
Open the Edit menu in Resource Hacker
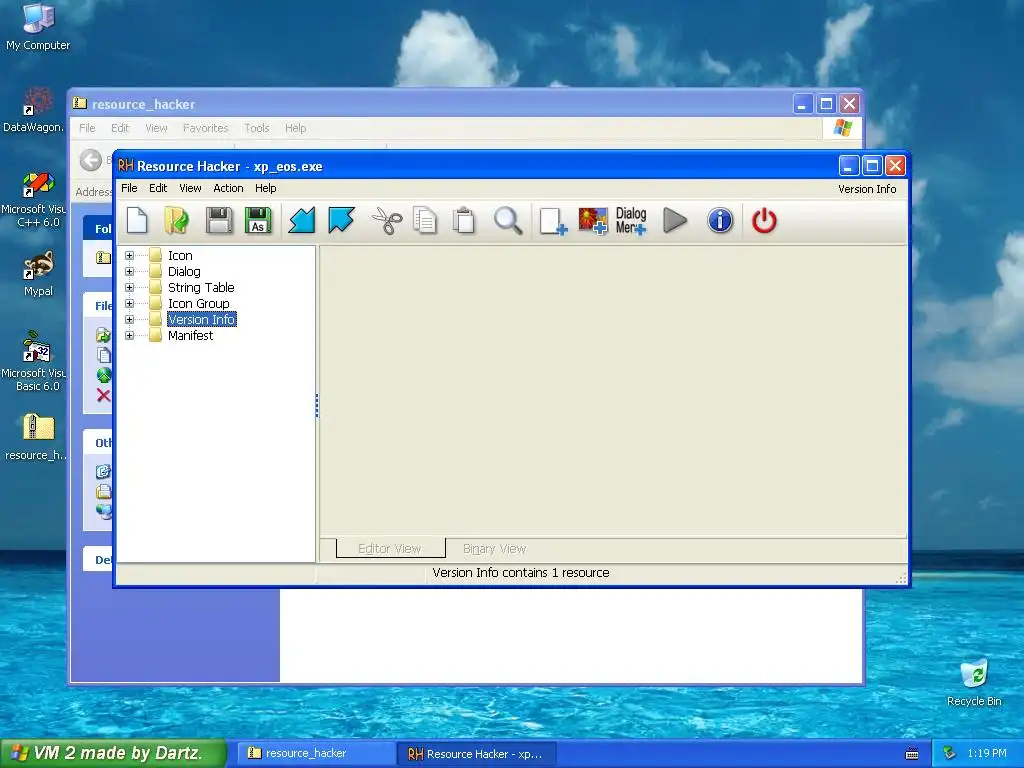[x=158, y=188]
